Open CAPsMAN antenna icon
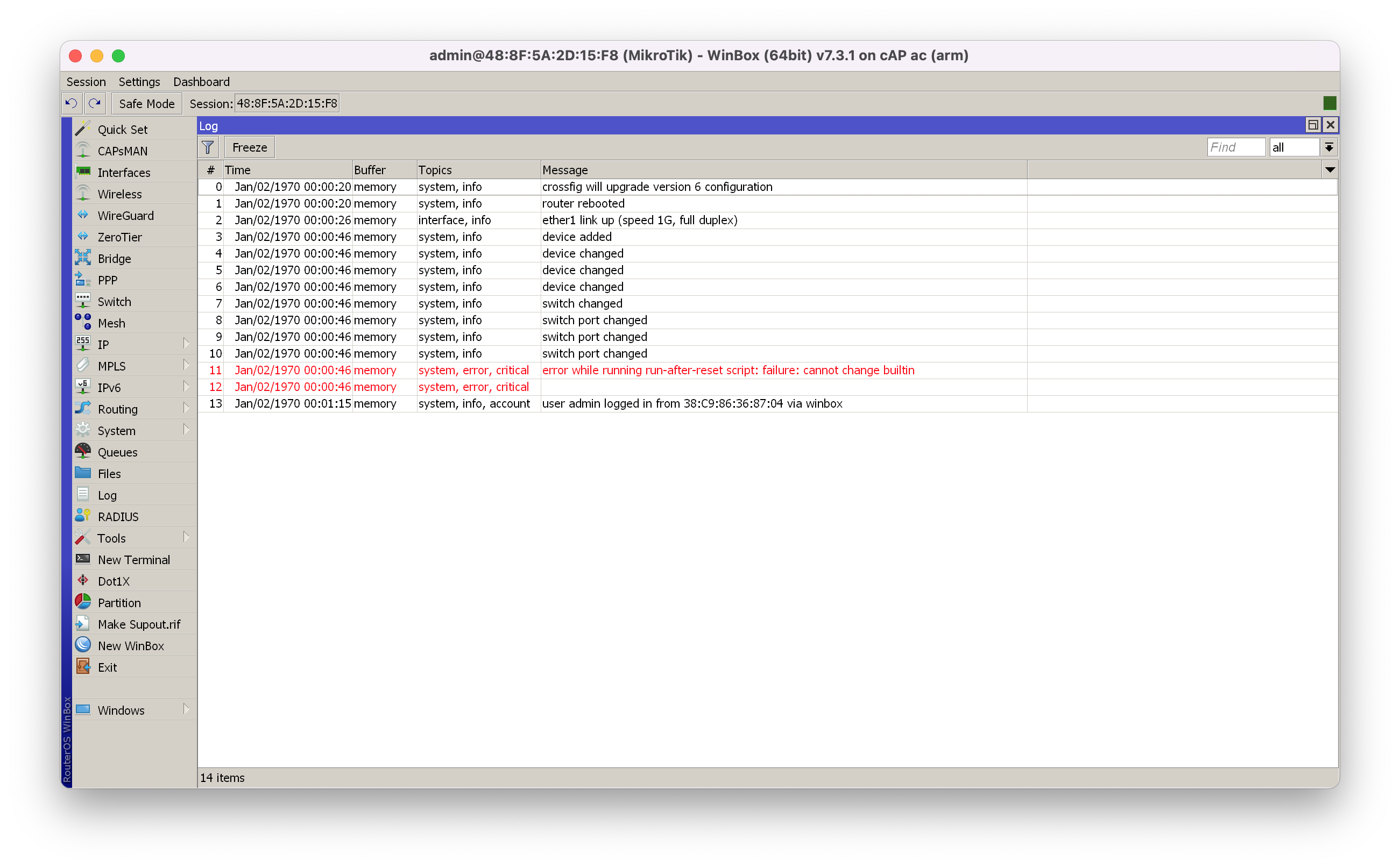1400x868 pixels. [x=83, y=151]
